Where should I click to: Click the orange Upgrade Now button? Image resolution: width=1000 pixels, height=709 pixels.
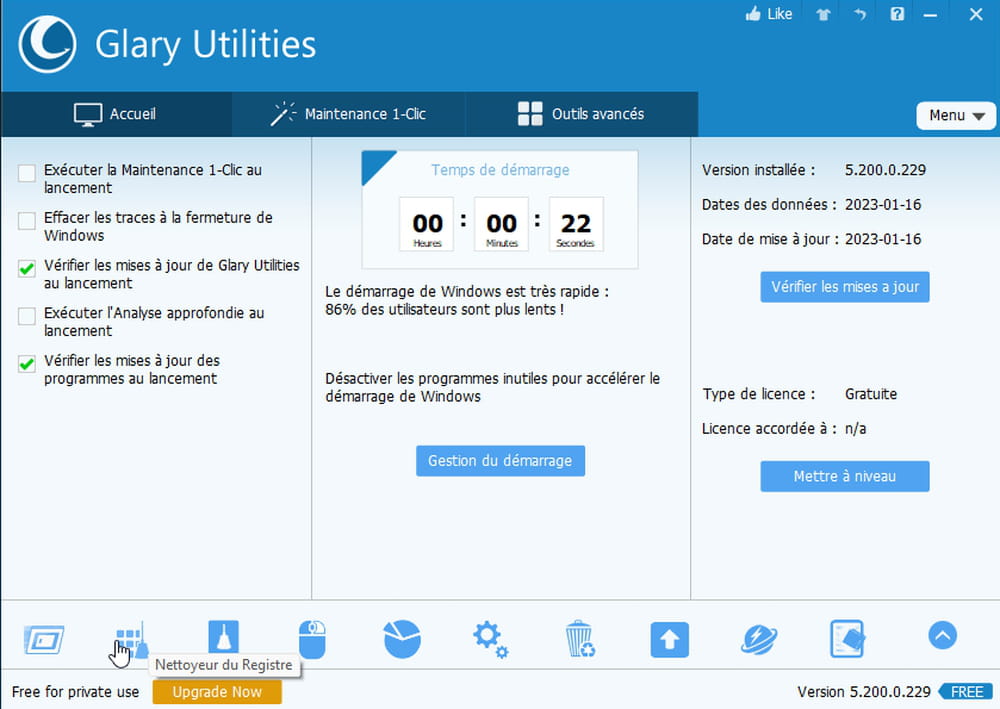click(217, 692)
